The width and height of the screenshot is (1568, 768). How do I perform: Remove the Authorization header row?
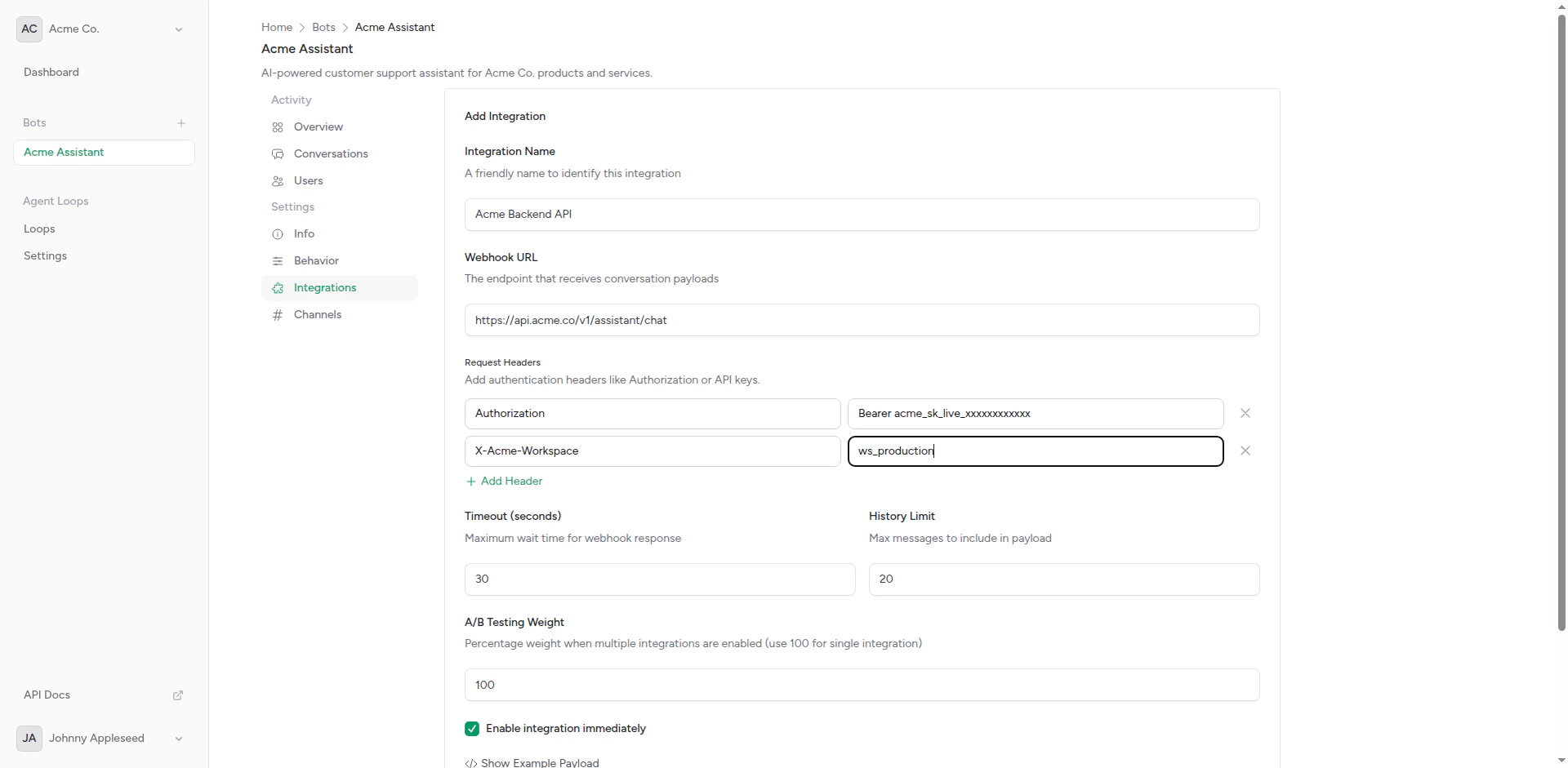tap(1245, 413)
